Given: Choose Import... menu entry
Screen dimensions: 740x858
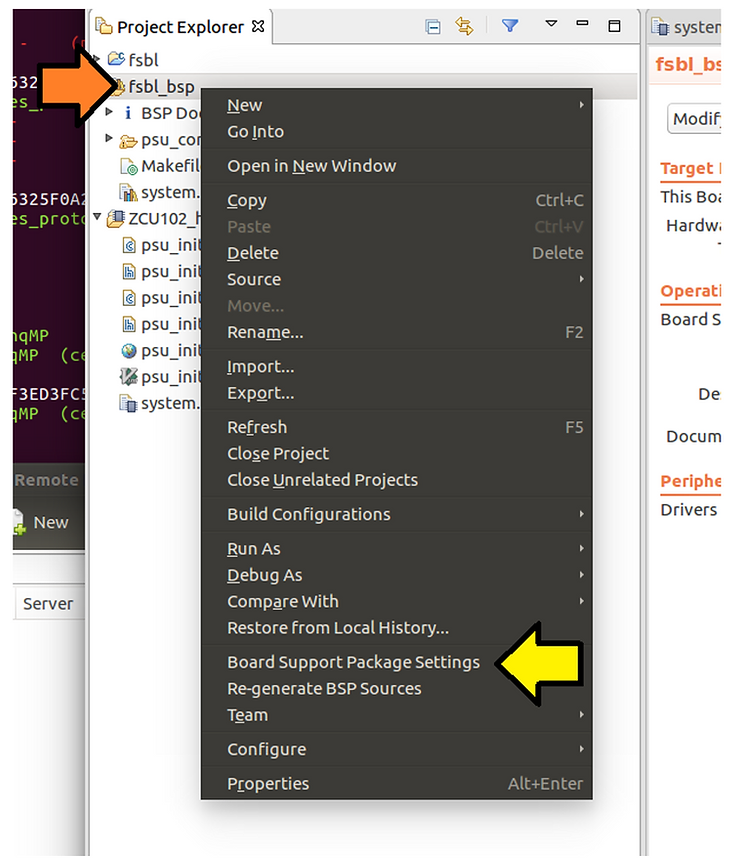Looking at the screenshot, I should pos(397,367).
